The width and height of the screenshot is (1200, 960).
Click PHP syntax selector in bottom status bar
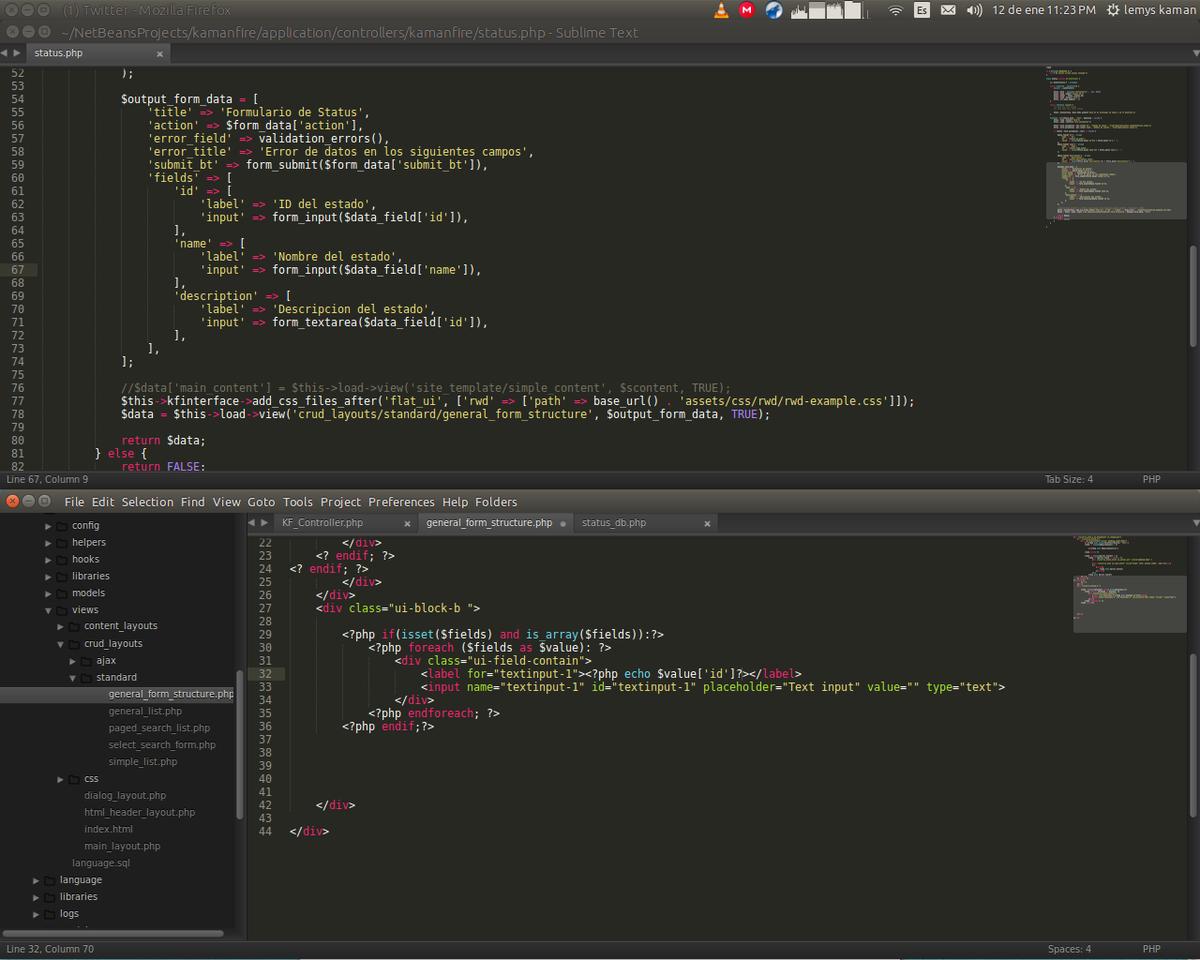tap(1151, 949)
